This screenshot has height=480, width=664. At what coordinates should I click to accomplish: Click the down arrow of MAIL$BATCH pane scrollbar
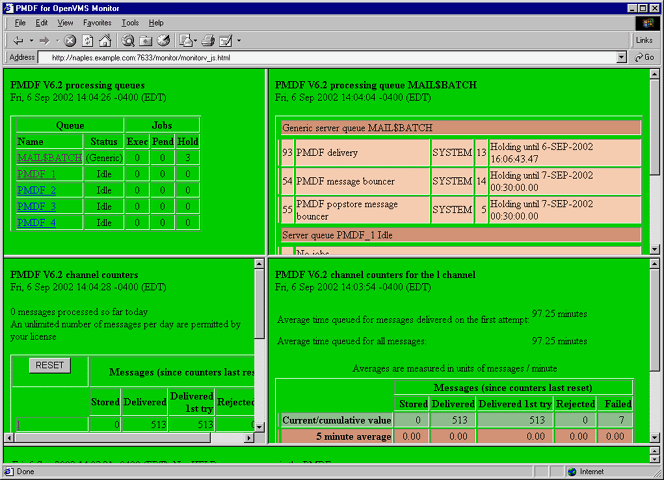(x=654, y=249)
